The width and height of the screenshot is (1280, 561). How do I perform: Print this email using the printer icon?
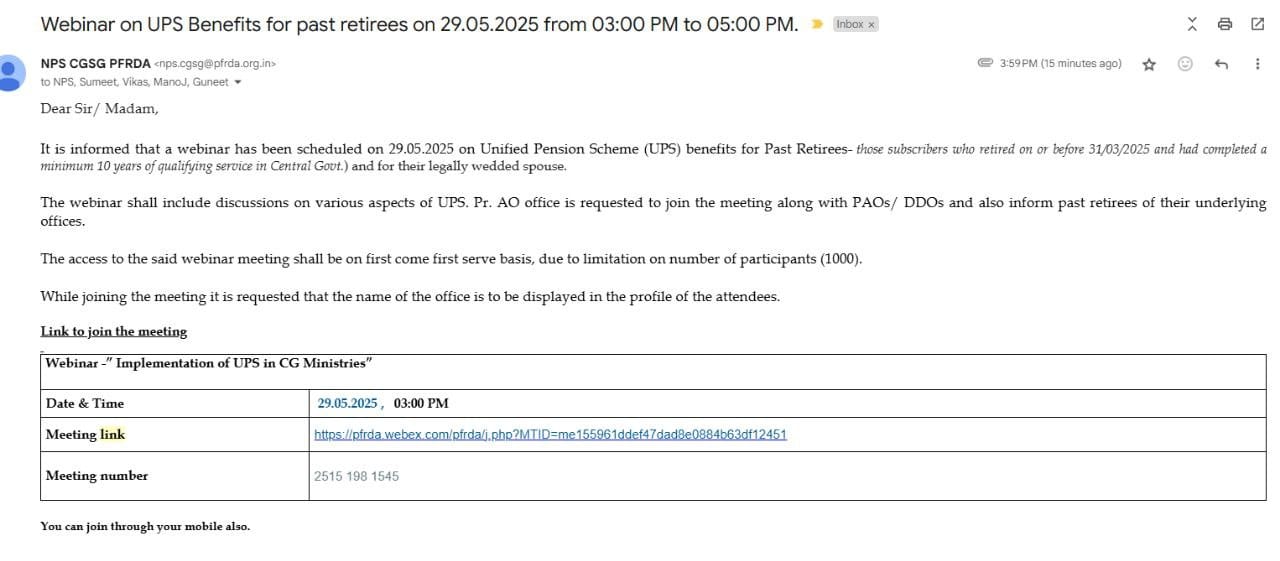coord(1225,24)
